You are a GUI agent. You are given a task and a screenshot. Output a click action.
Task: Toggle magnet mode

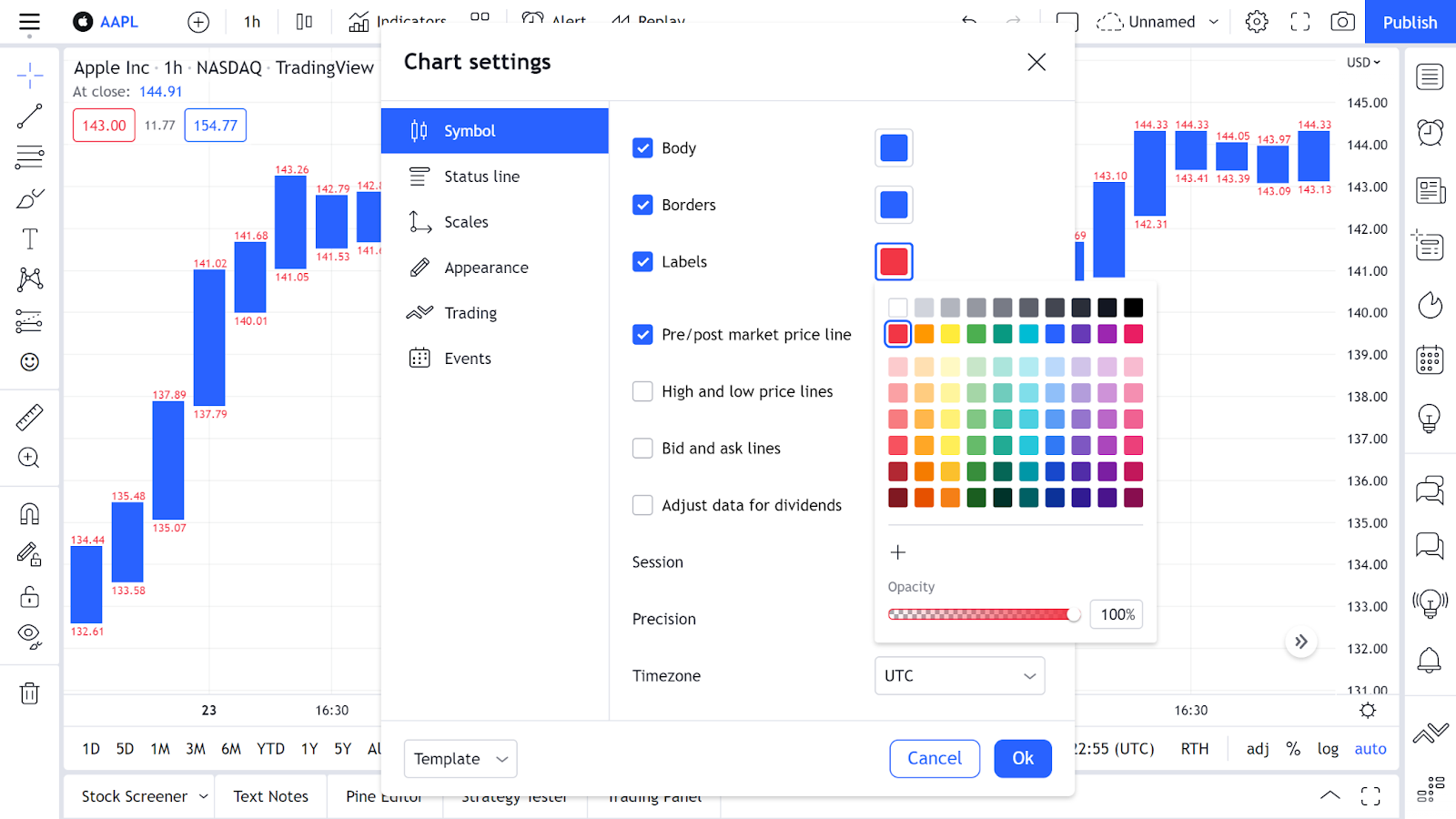29,514
